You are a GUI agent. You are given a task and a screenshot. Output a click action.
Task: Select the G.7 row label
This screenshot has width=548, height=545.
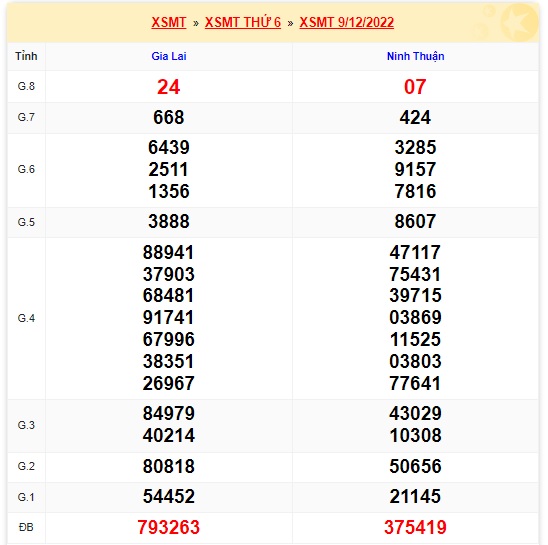(x=26, y=117)
